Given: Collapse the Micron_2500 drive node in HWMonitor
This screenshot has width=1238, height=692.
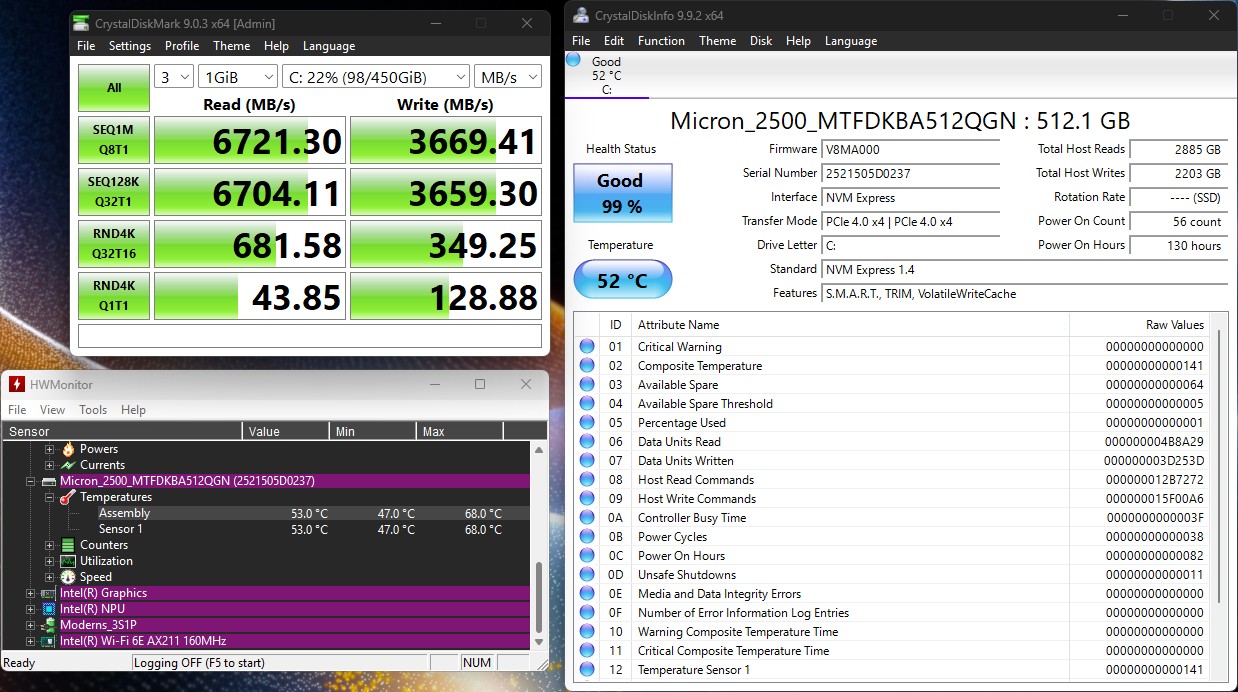Looking at the screenshot, I should click(x=30, y=481).
